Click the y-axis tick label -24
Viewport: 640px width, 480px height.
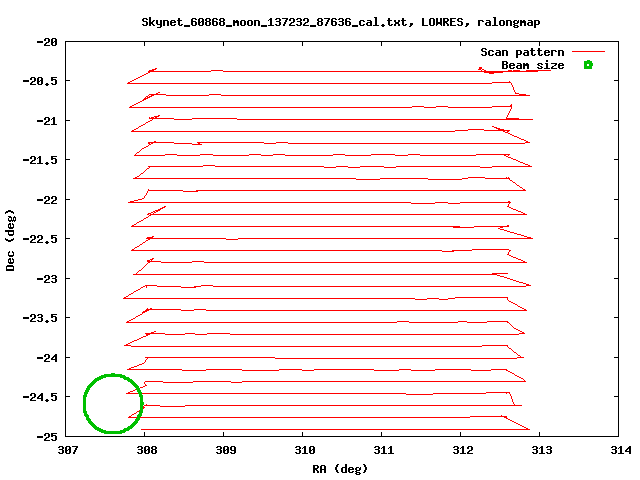tap(47, 358)
